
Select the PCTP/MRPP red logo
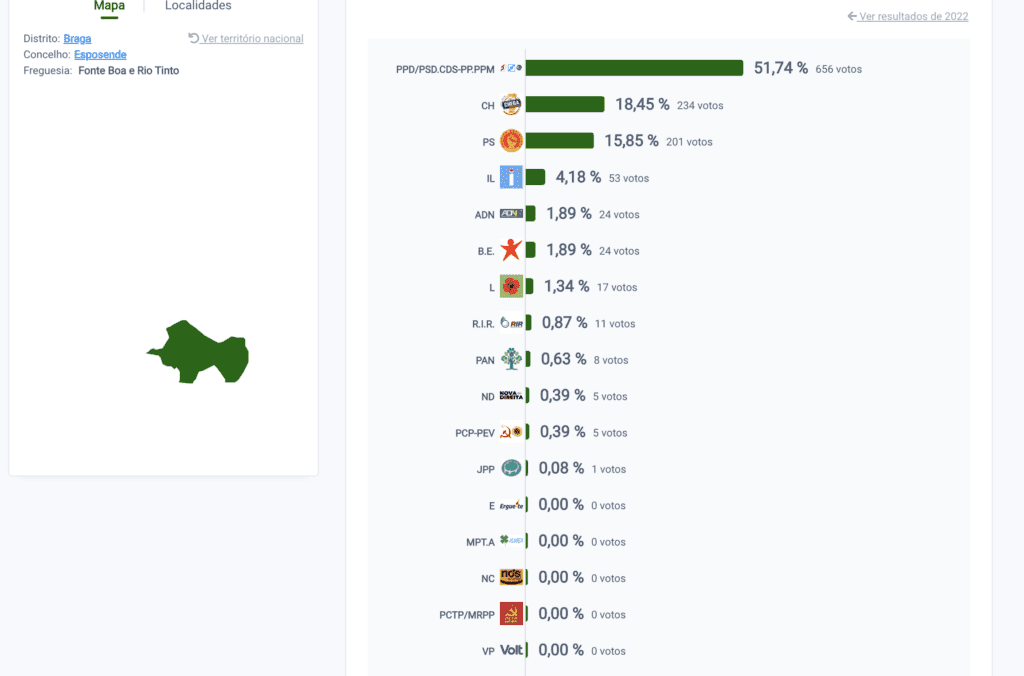click(x=511, y=613)
